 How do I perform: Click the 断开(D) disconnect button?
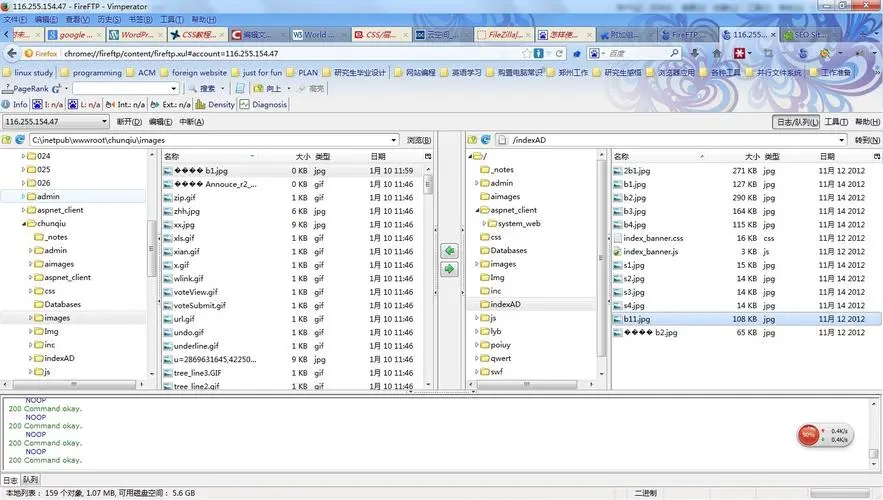[x=129, y=122]
